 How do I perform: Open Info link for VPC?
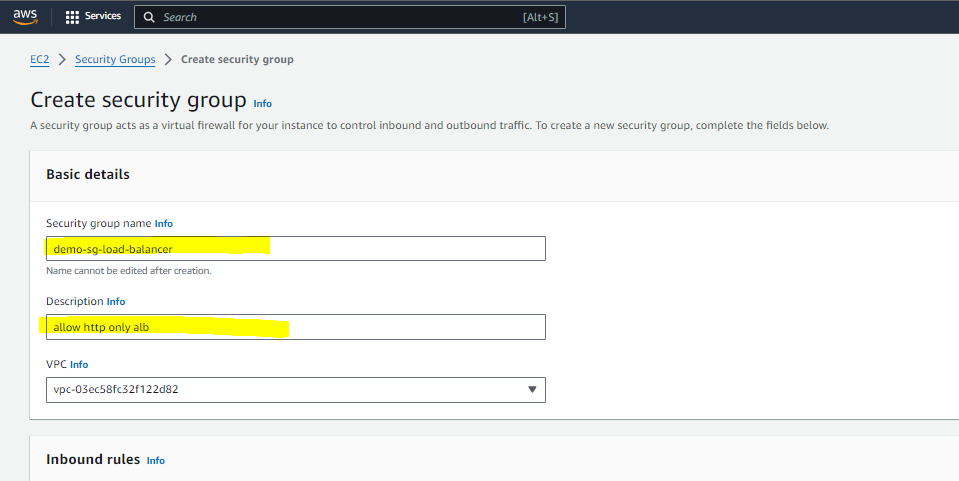[79, 364]
